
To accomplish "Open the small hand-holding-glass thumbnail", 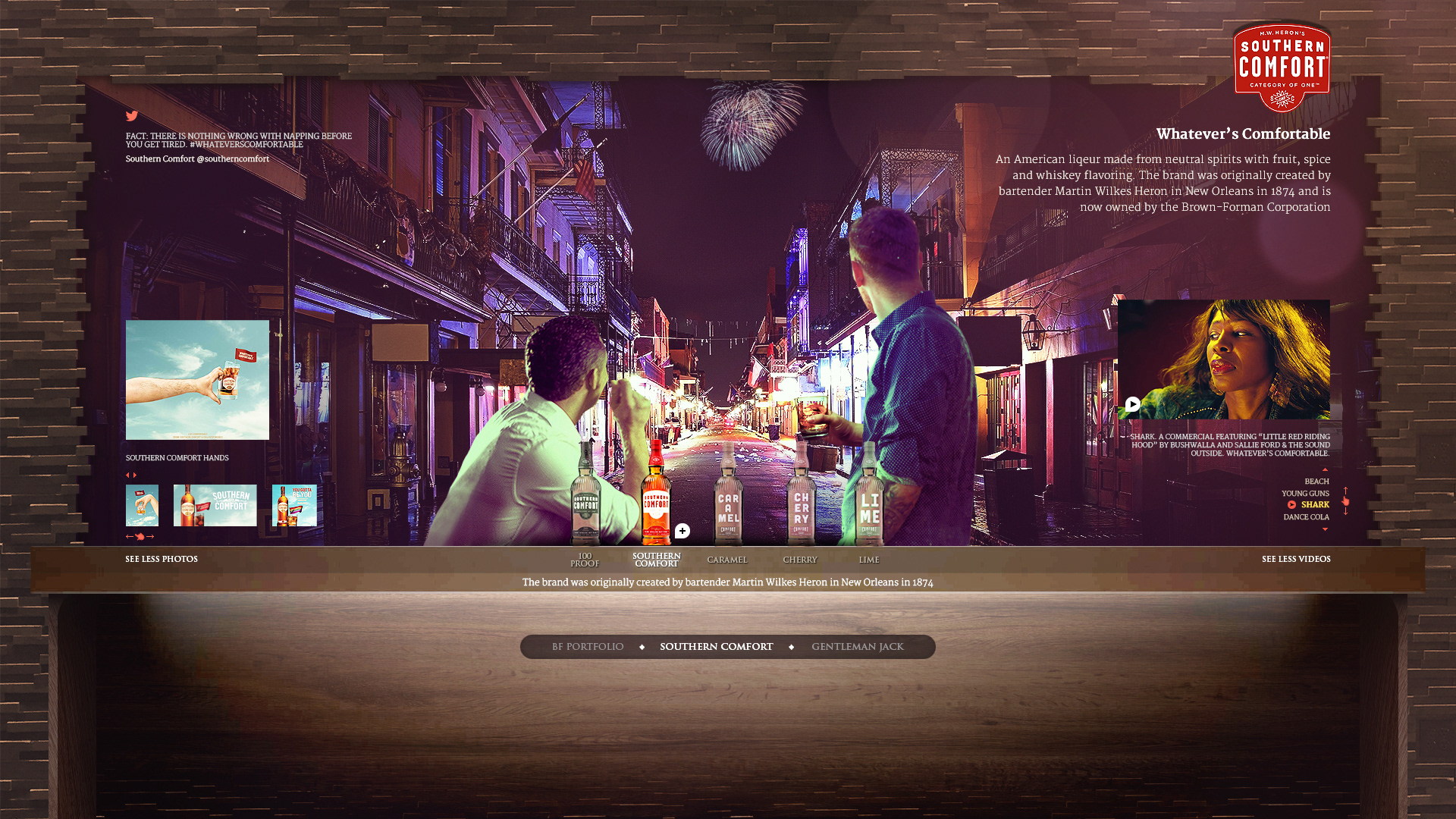I will tap(142, 506).
